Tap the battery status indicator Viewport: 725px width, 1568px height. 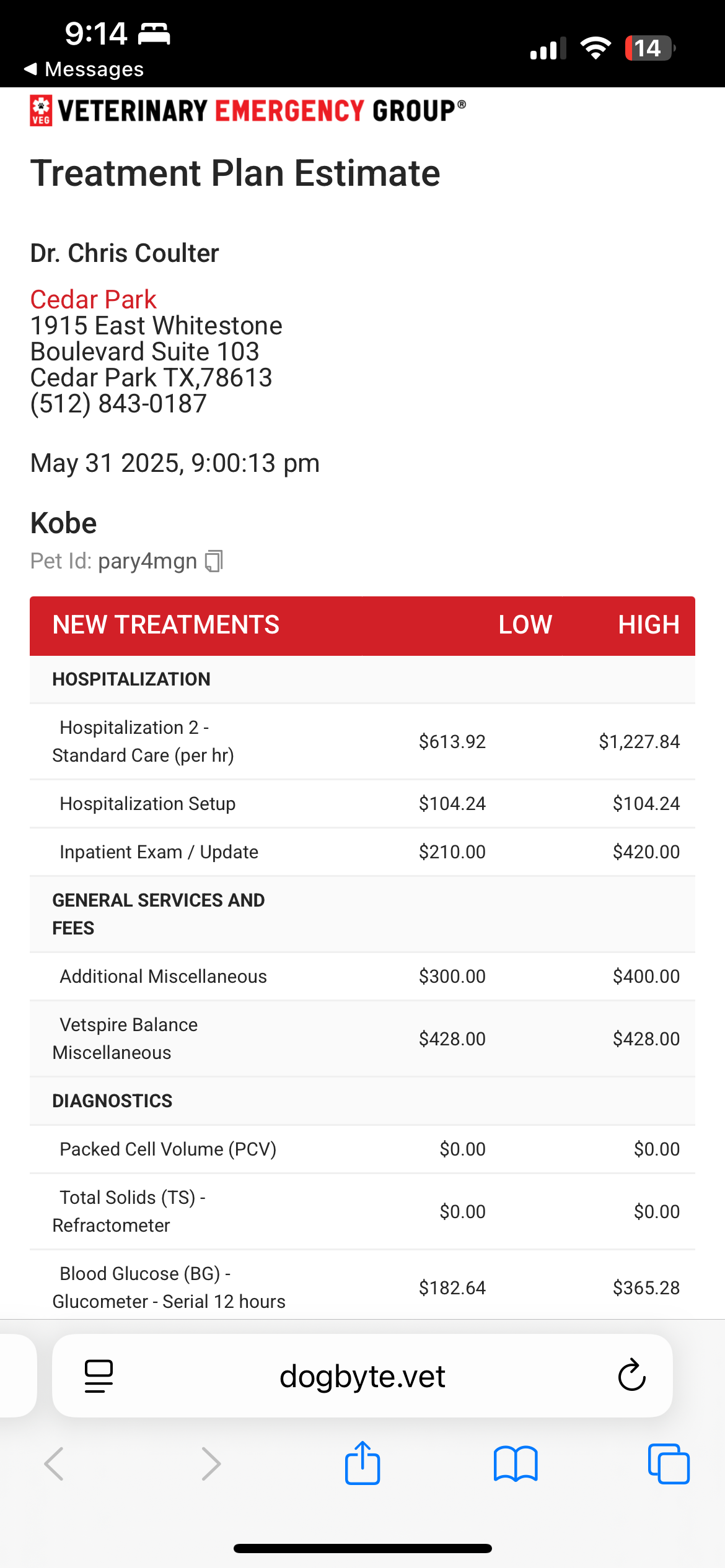649,48
